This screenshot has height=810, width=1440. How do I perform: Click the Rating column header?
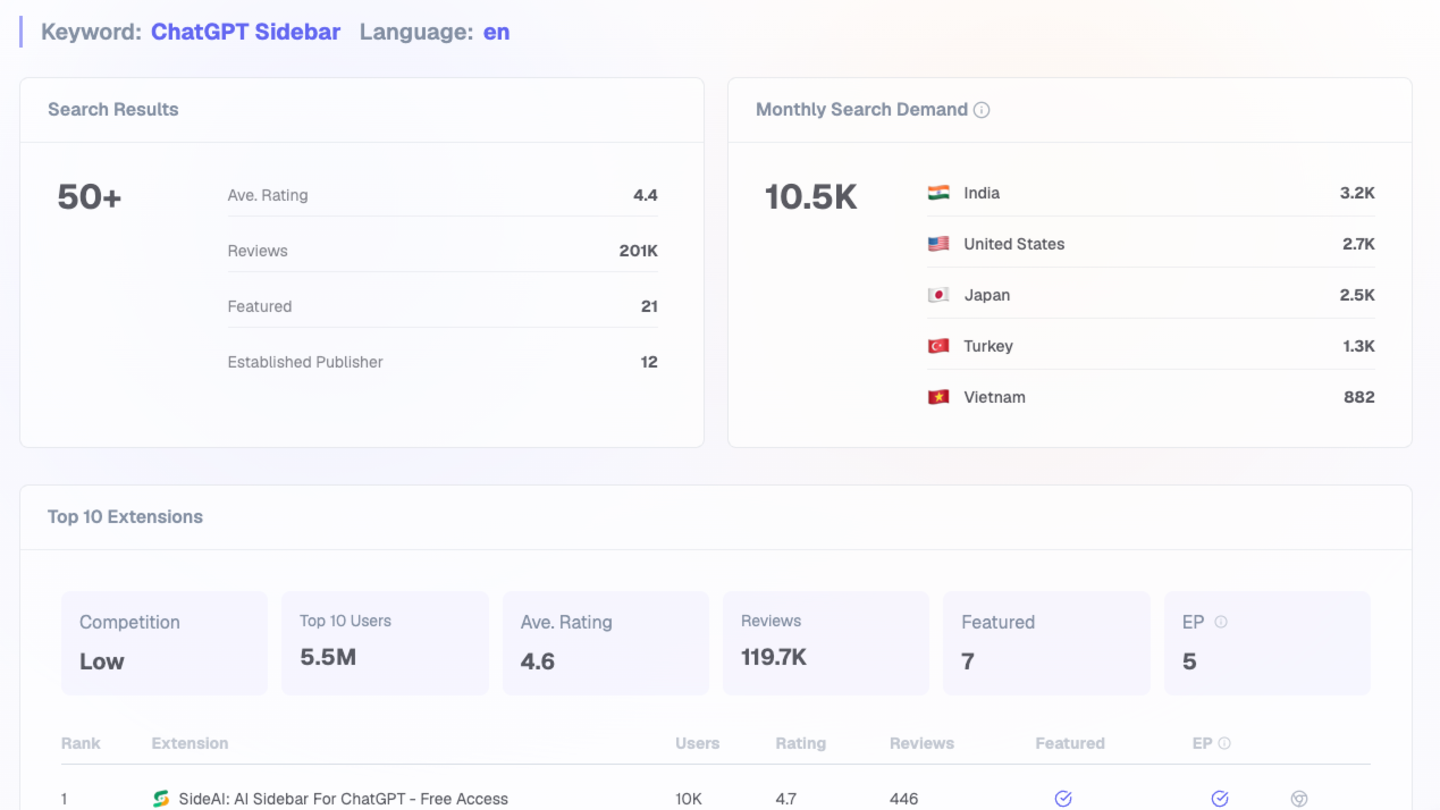click(x=800, y=743)
